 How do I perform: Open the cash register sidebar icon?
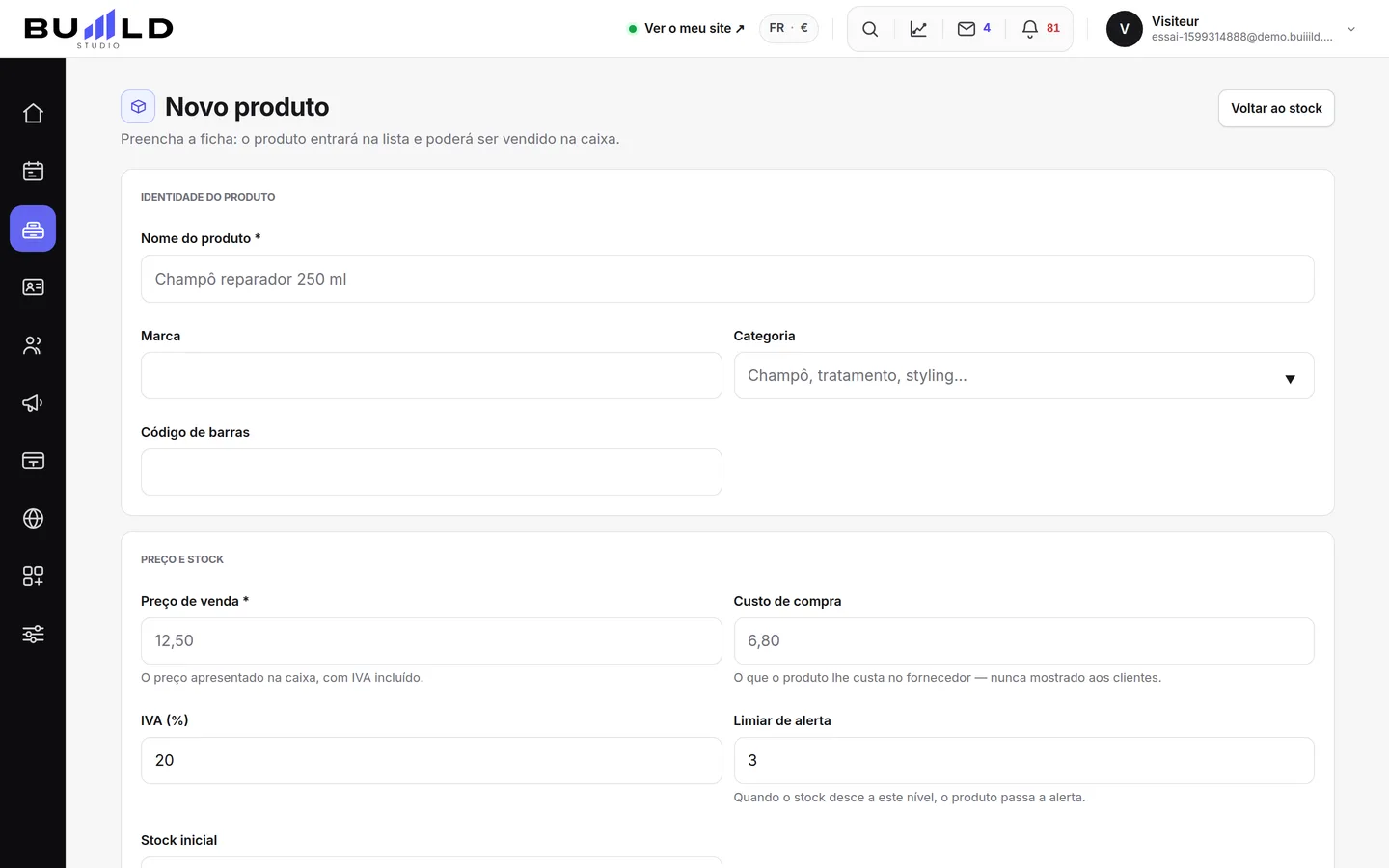33,229
